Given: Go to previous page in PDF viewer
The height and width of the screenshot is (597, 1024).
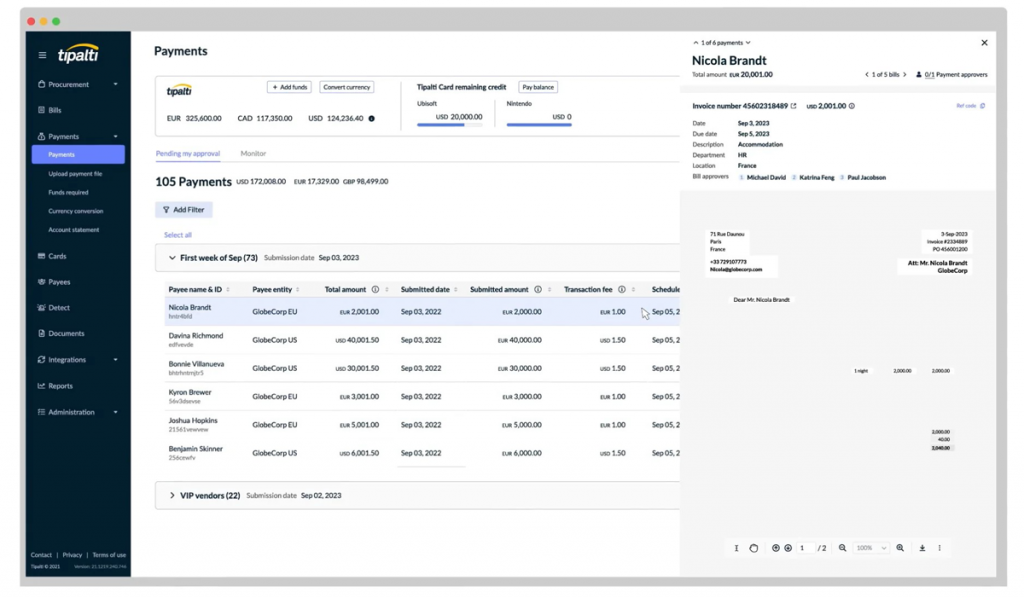Looking at the screenshot, I should click(x=776, y=548).
